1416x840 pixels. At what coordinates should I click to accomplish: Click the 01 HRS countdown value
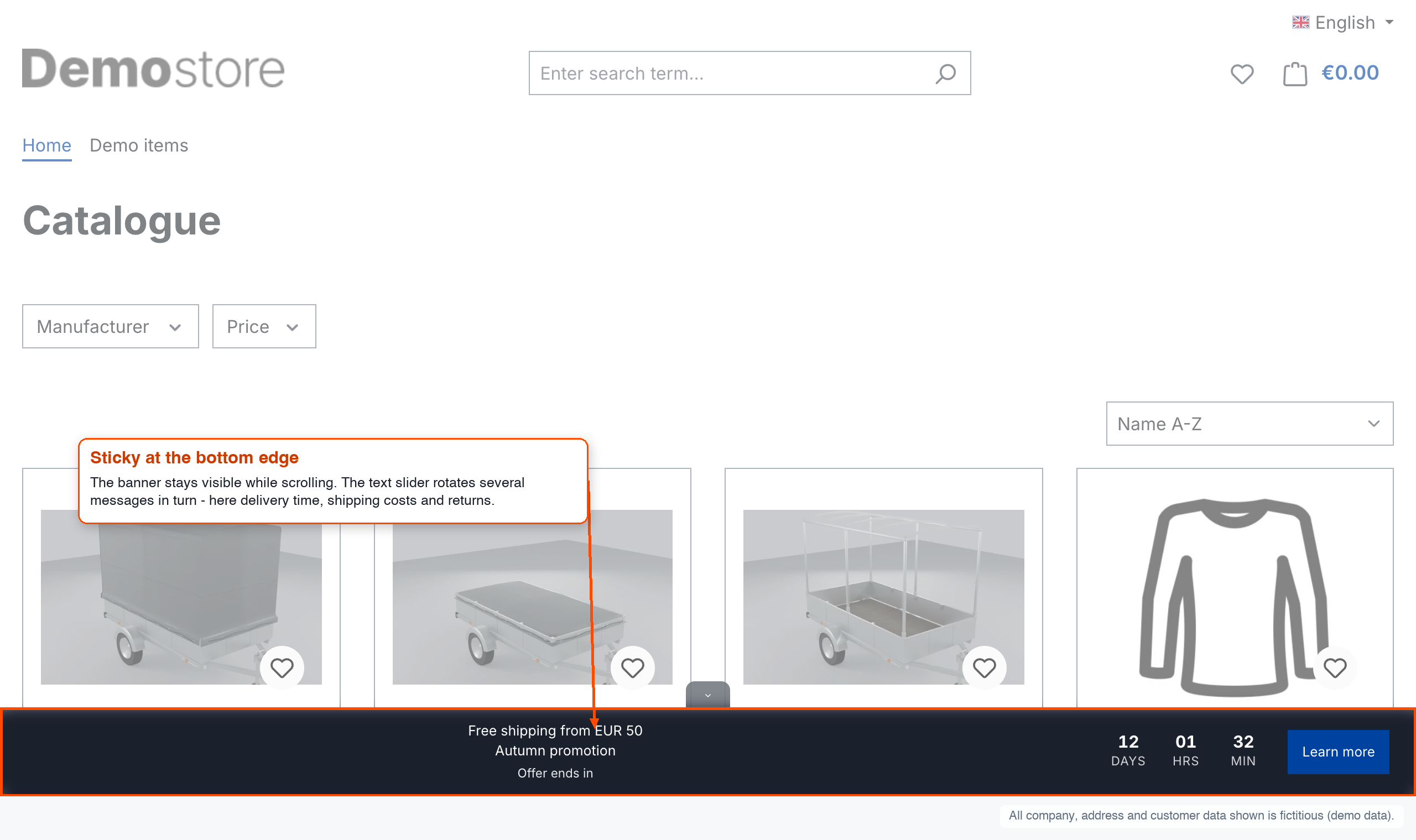[x=1185, y=750]
